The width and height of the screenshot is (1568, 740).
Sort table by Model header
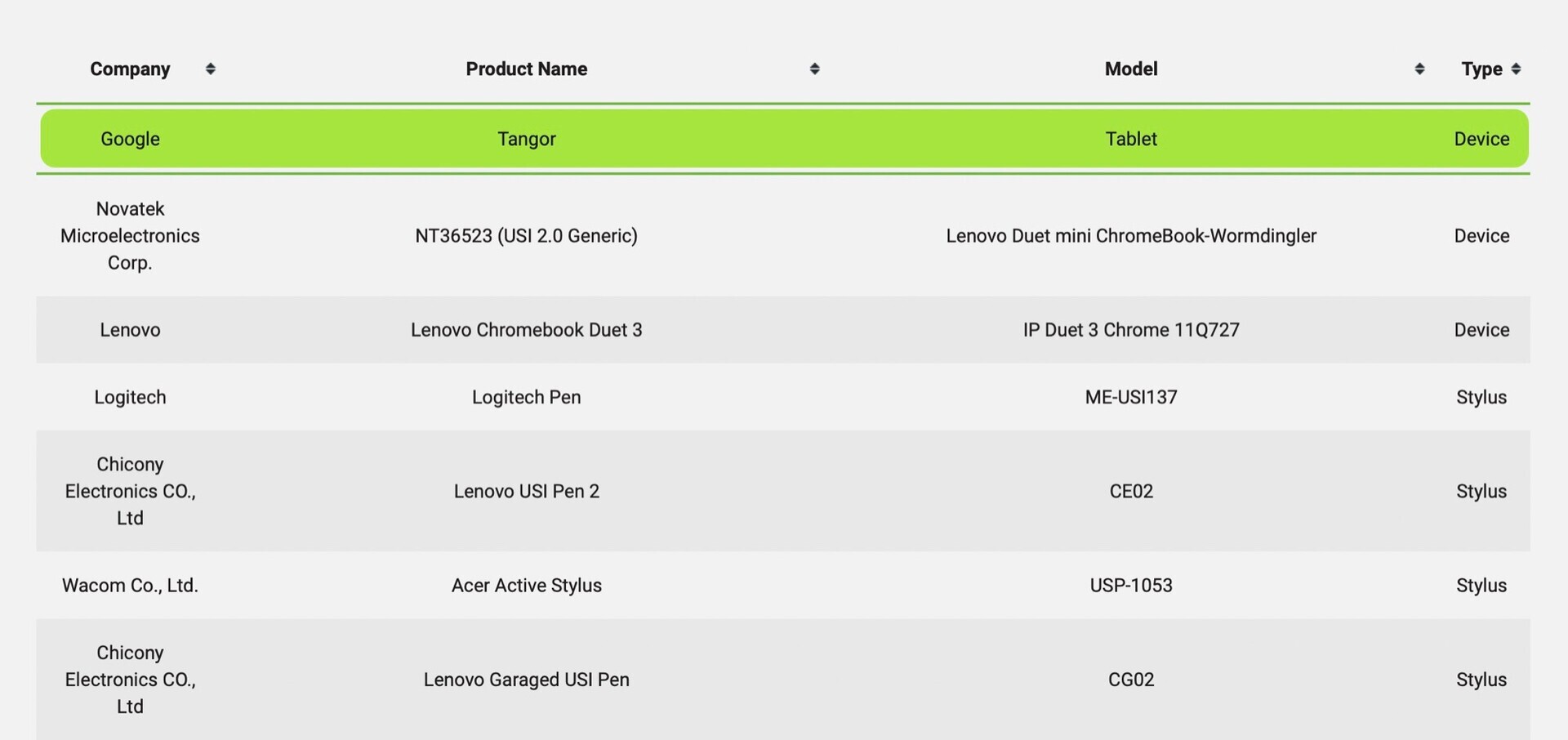coord(1130,69)
